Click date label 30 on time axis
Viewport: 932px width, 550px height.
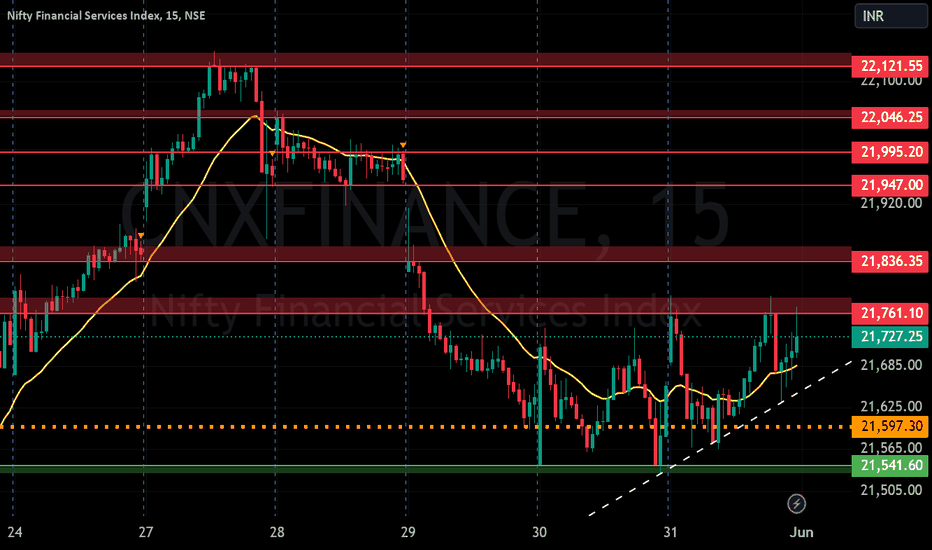pyautogui.click(x=539, y=532)
